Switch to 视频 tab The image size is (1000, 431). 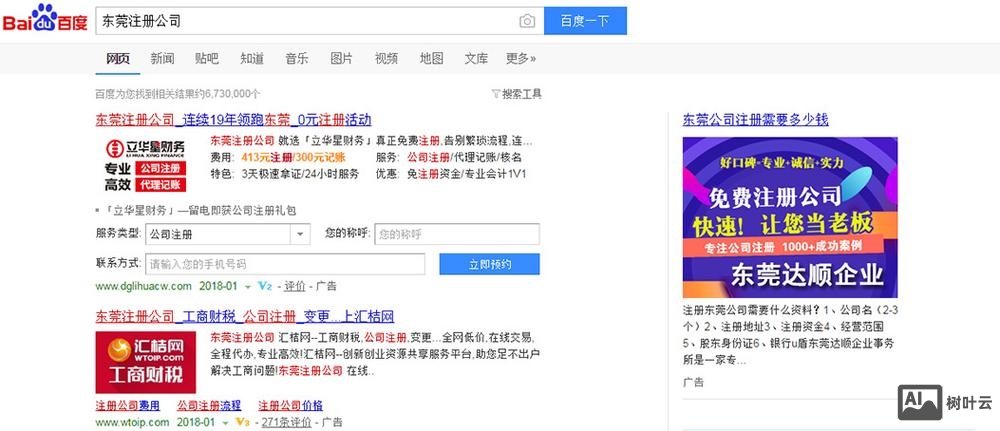pos(386,59)
